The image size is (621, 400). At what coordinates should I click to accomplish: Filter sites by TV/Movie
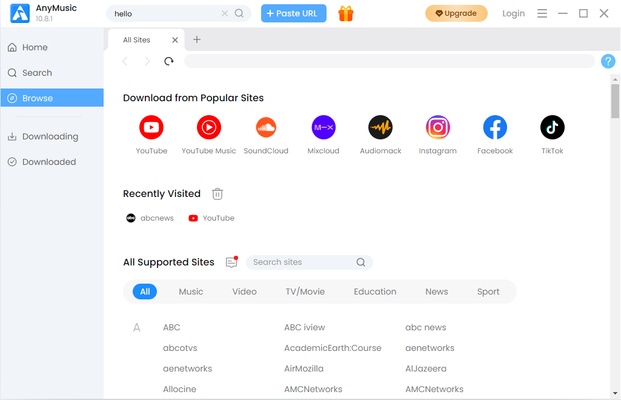305,291
